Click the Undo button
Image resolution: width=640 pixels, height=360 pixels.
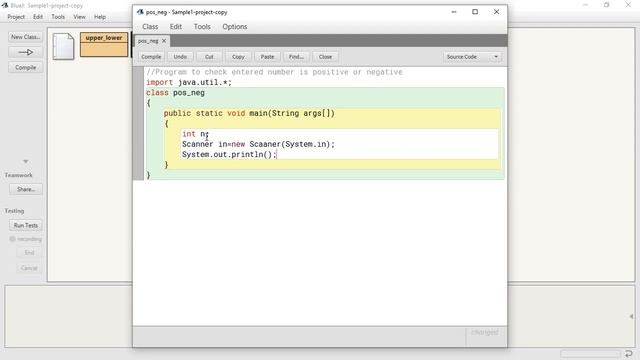tap(180, 57)
